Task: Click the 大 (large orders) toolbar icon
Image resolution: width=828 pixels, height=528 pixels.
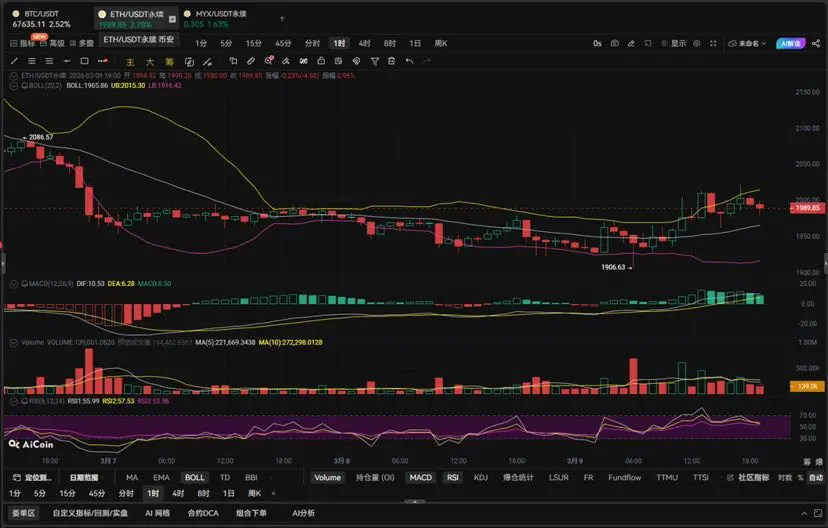Action: [150, 62]
